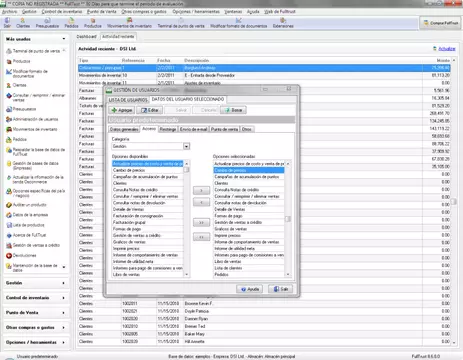Open the Gestión menu in menu bar
Image resolution: width=463 pixels, height=360 pixels.
[x=29, y=12]
